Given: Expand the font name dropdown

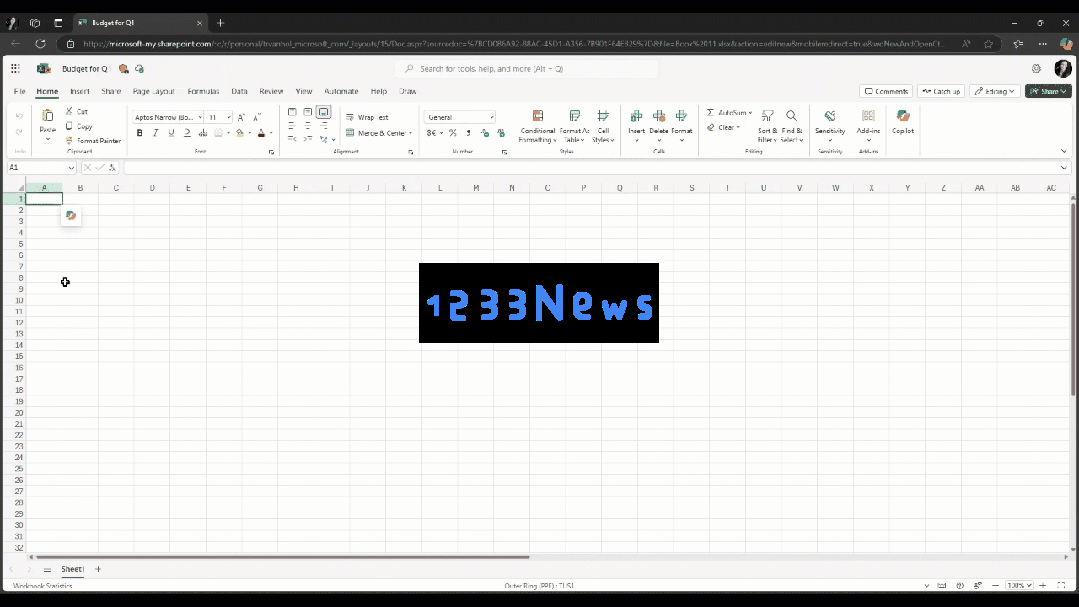Looking at the screenshot, I should (200, 117).
